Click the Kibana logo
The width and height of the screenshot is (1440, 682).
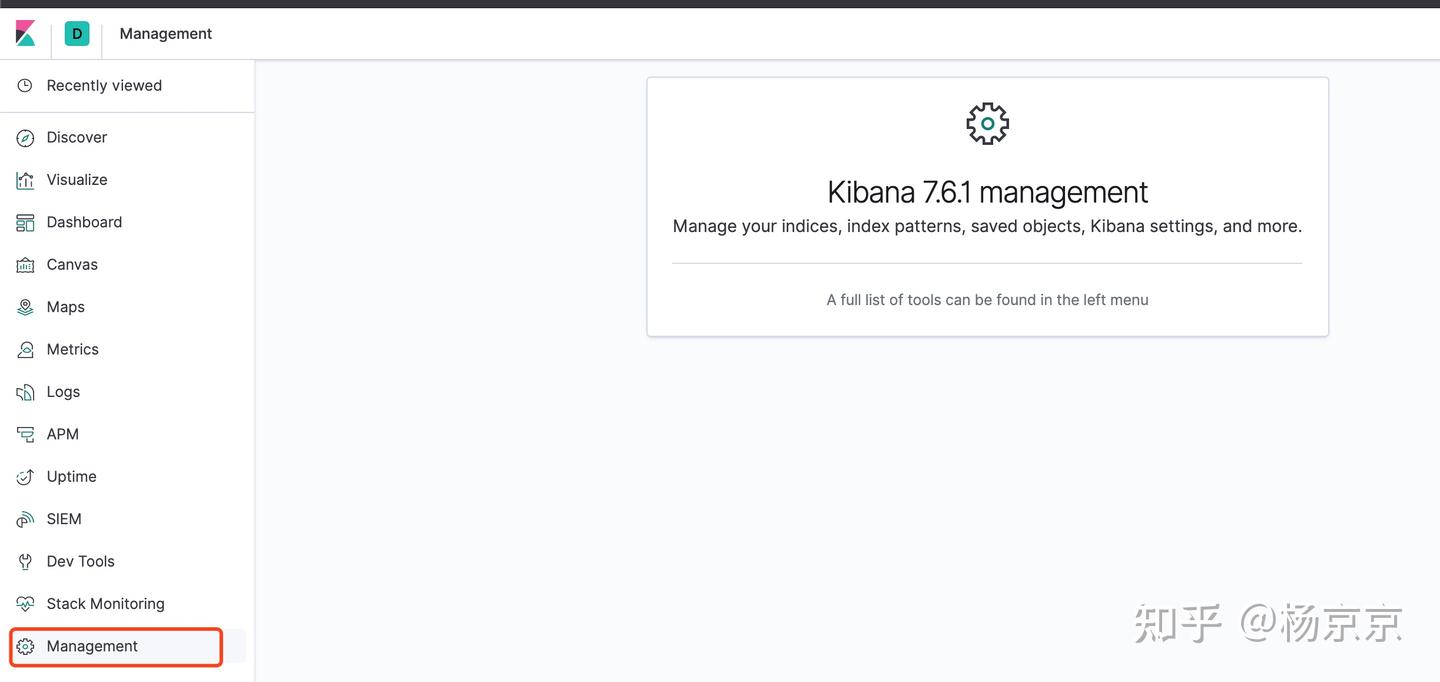click(x=25, y=33)
